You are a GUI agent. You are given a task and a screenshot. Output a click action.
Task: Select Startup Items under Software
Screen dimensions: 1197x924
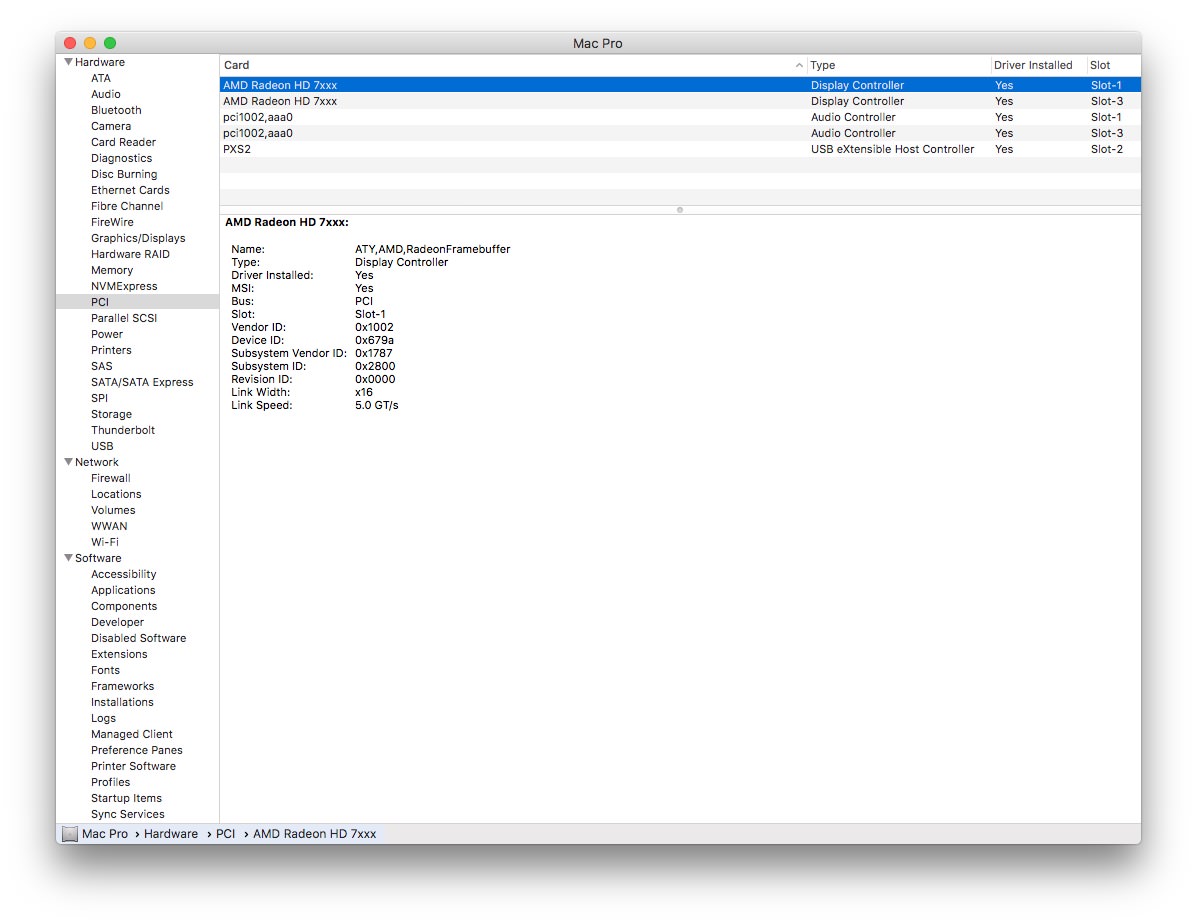[126, 800]
